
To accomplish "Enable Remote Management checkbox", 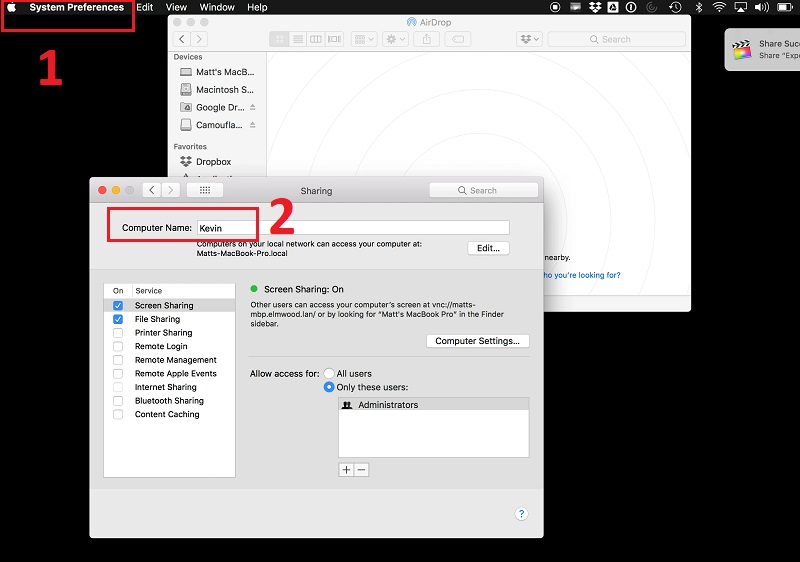I will point(118,360).
